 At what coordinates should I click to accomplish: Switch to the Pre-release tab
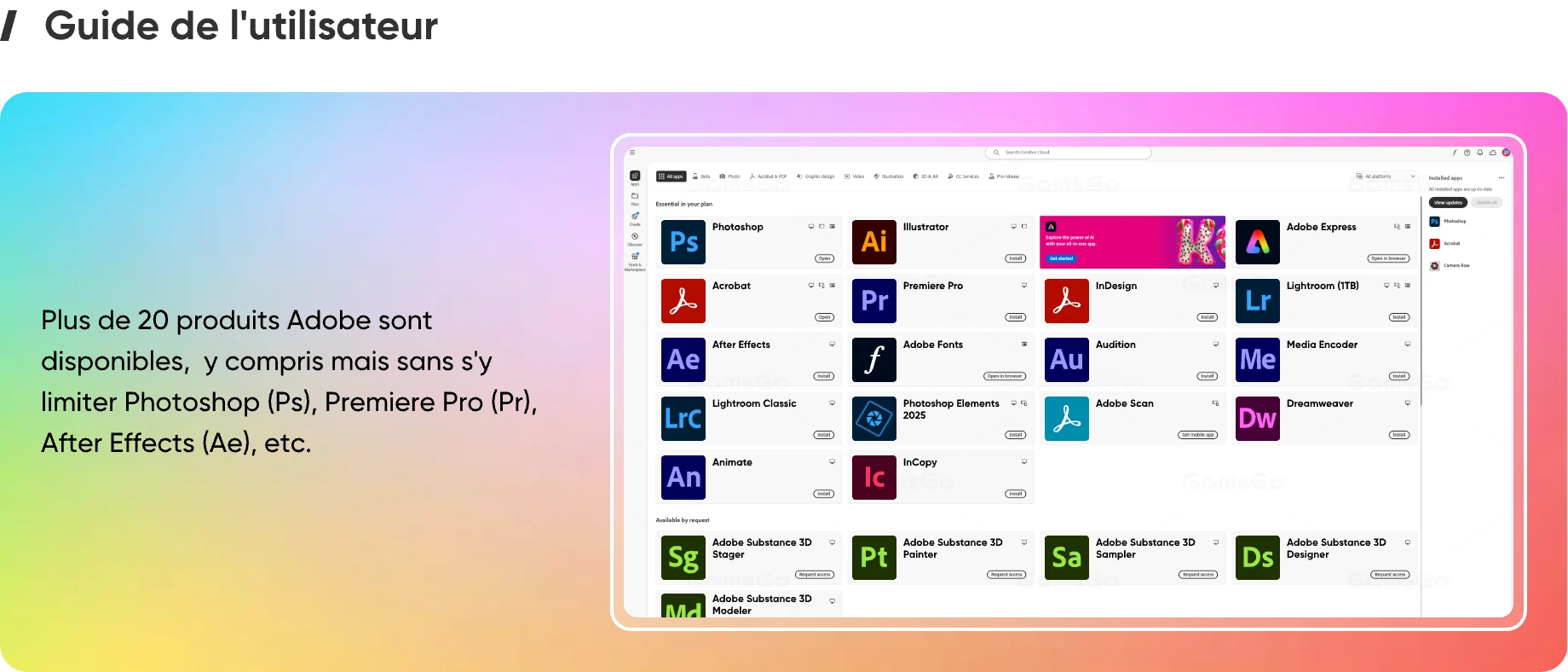click(1004, 177)
